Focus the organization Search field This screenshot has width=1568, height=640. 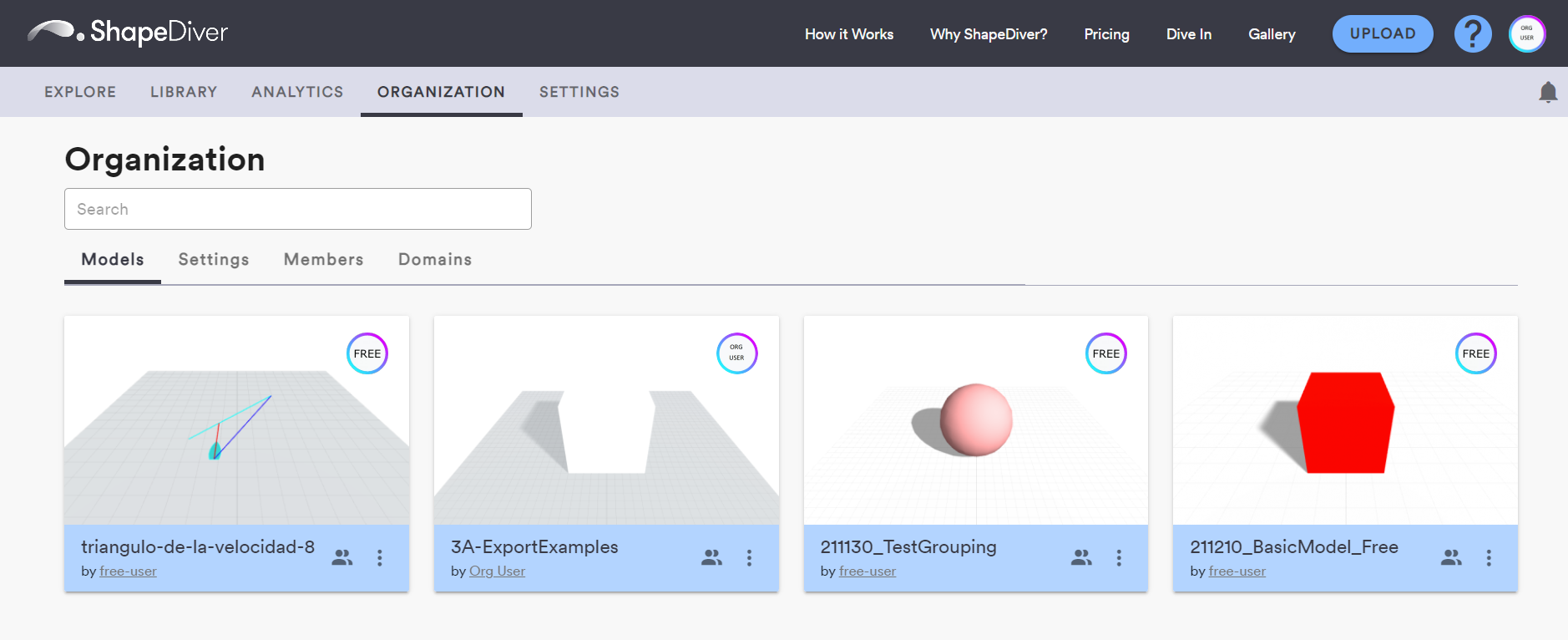click(x=298, y=209)
